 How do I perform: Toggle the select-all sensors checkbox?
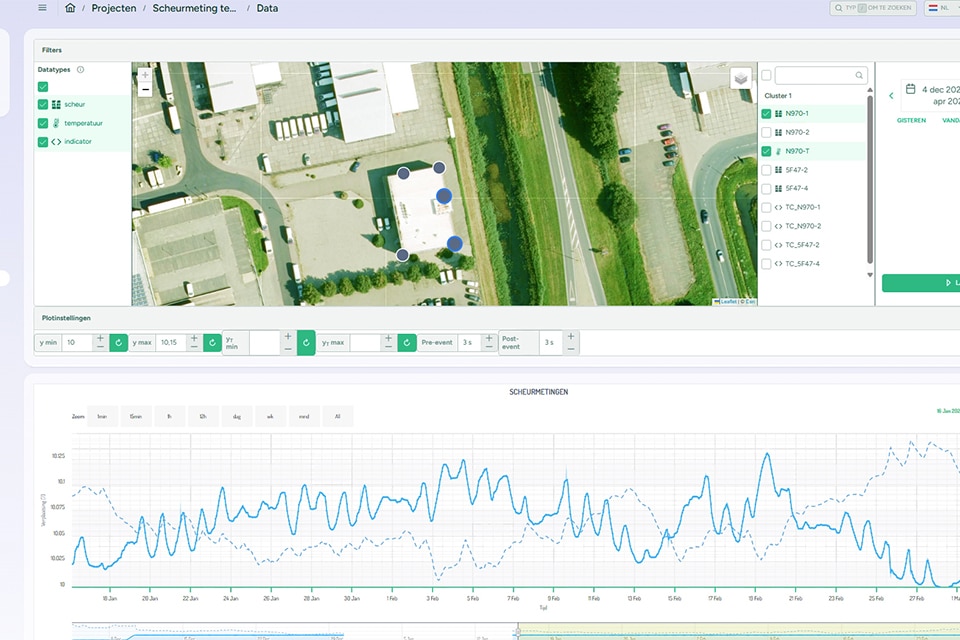[x=766, y=75]
